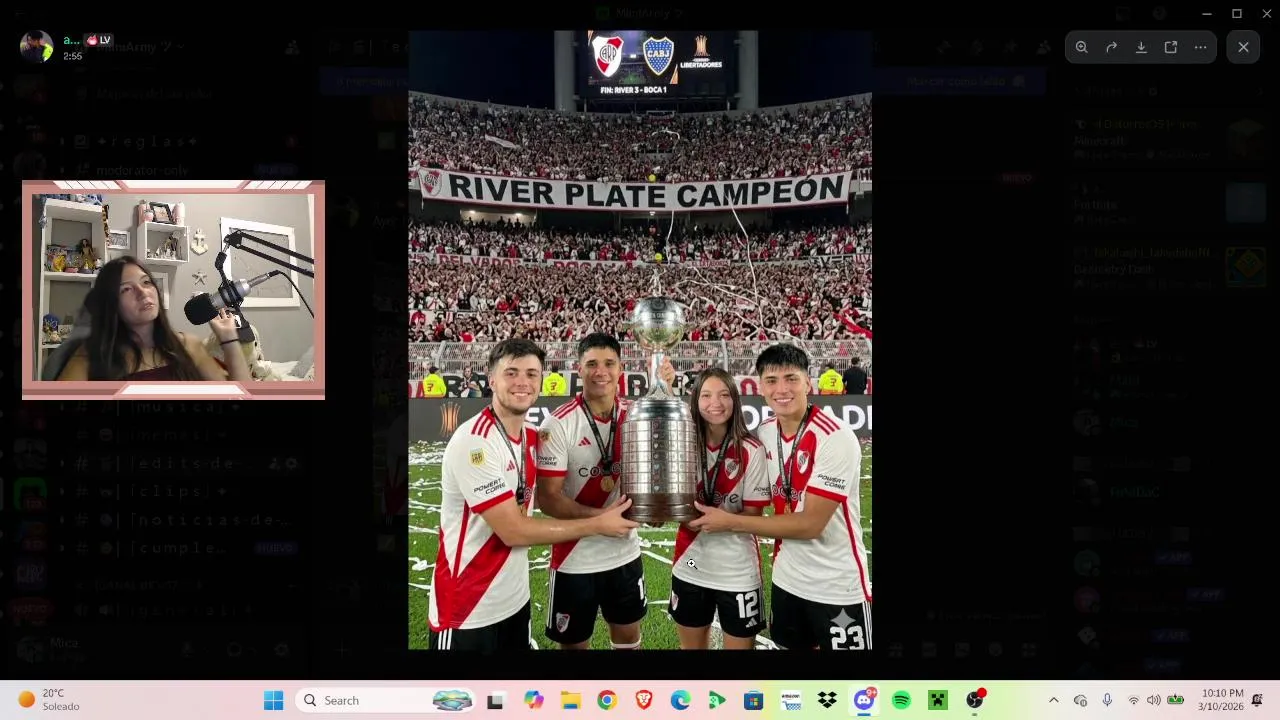Close the image viewer with the X button
The image size is (1280, 720).
click(x=1243, y=47)
